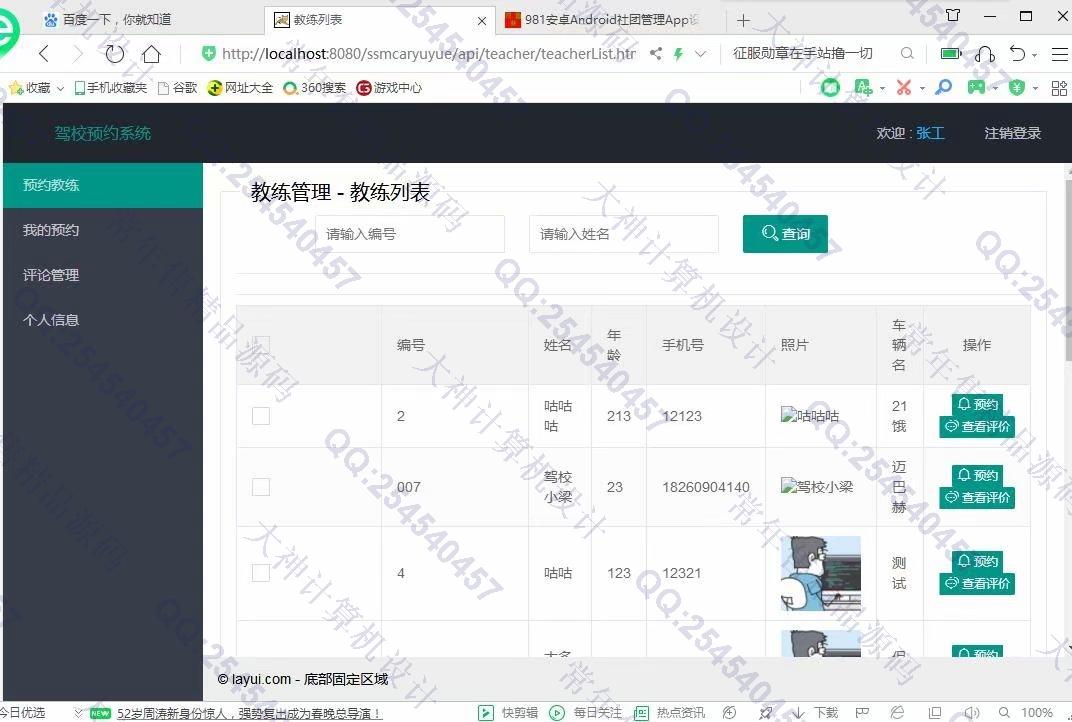Click the green gamepad icon

(976, 87)
